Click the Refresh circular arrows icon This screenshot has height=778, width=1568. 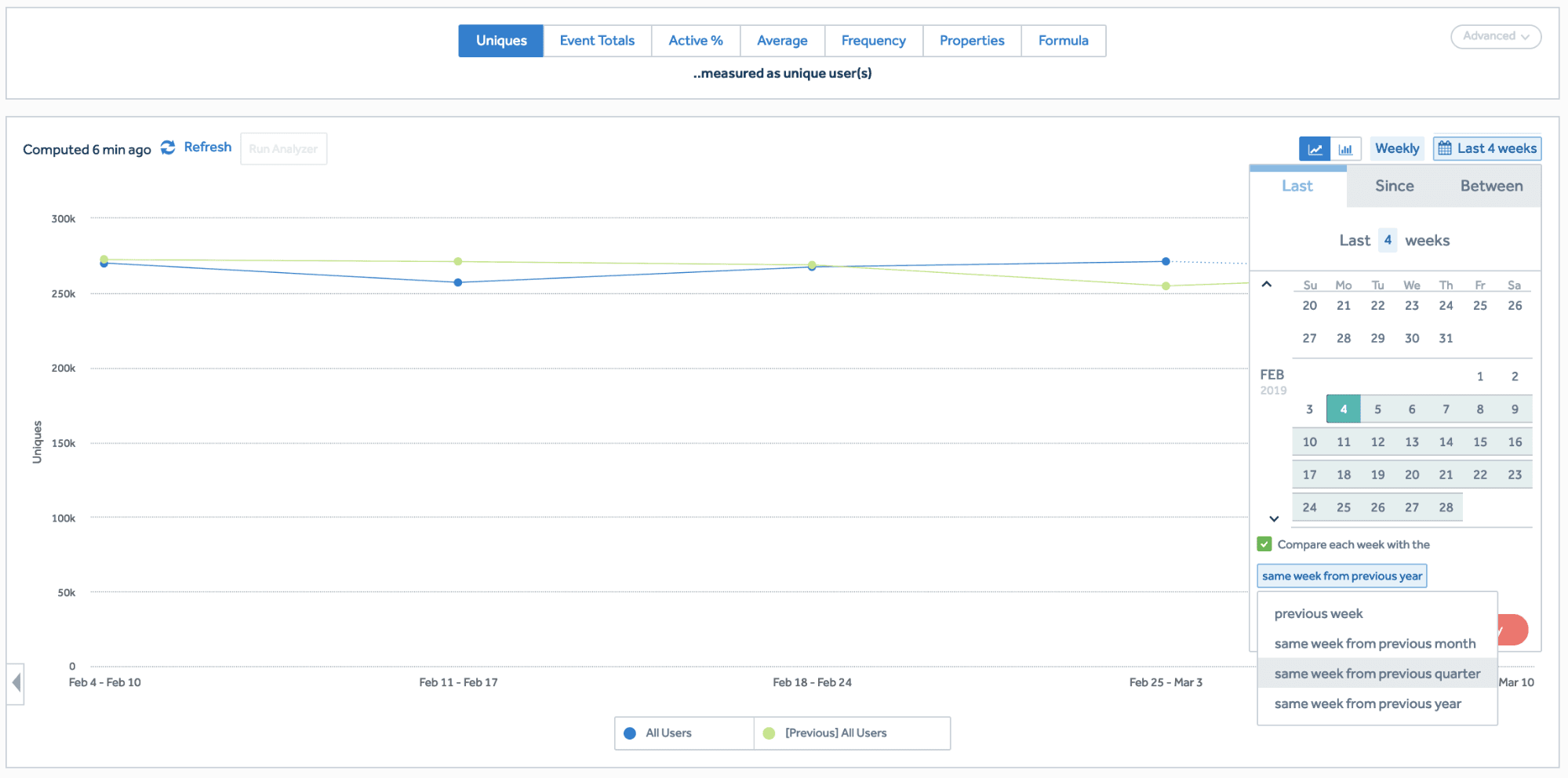coord(168,147)
